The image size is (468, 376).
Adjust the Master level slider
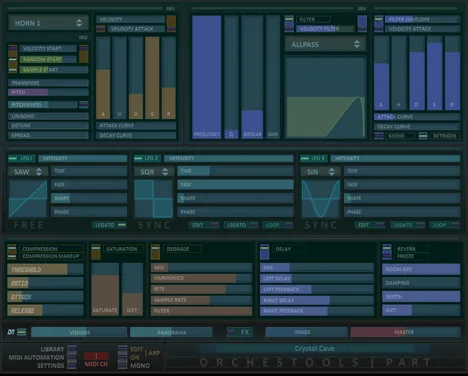click(x=405, y=332)
